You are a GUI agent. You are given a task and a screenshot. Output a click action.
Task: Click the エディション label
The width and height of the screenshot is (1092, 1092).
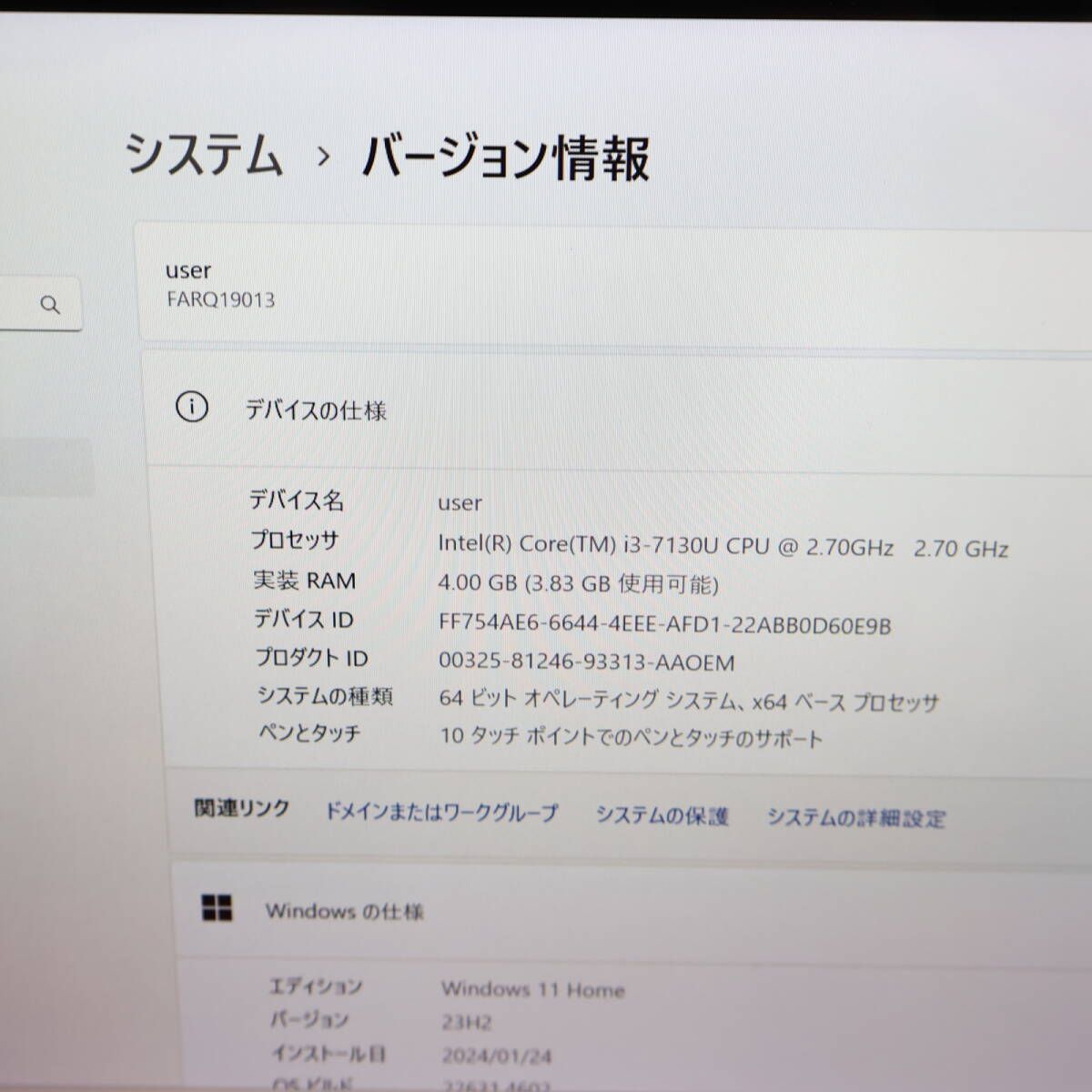point(316,986)
